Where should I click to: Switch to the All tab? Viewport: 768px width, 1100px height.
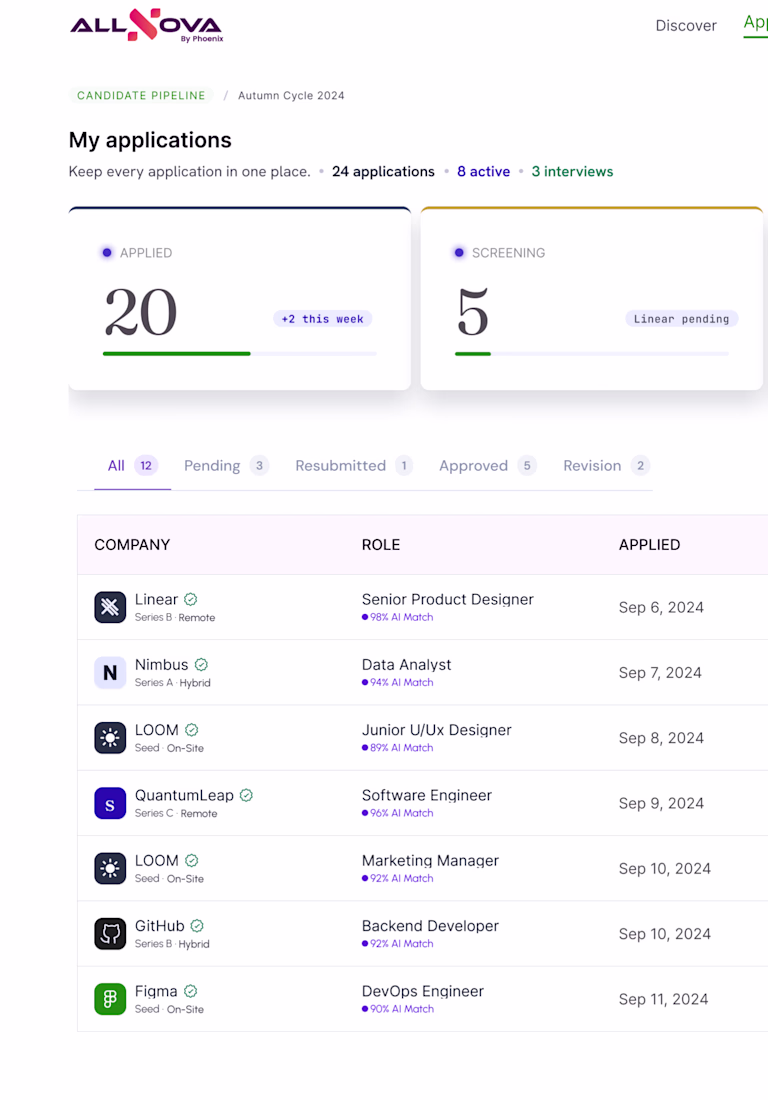pyautogui.click(x=133, y=466)
